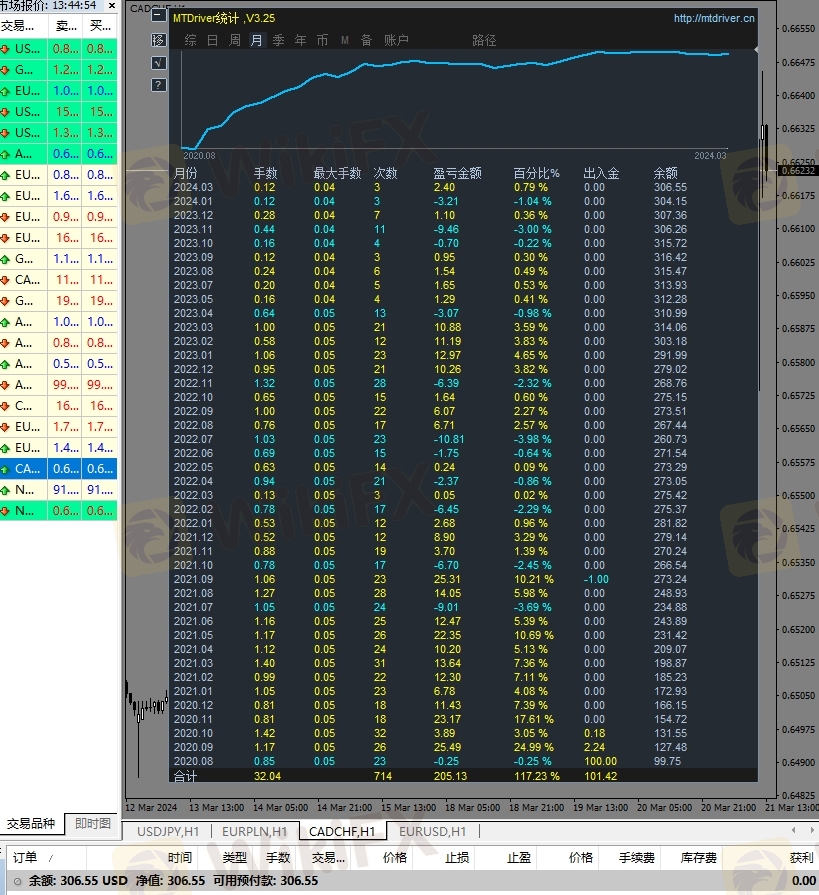
Task: Open the M tab in MTDriver
Action: (345, 40)
